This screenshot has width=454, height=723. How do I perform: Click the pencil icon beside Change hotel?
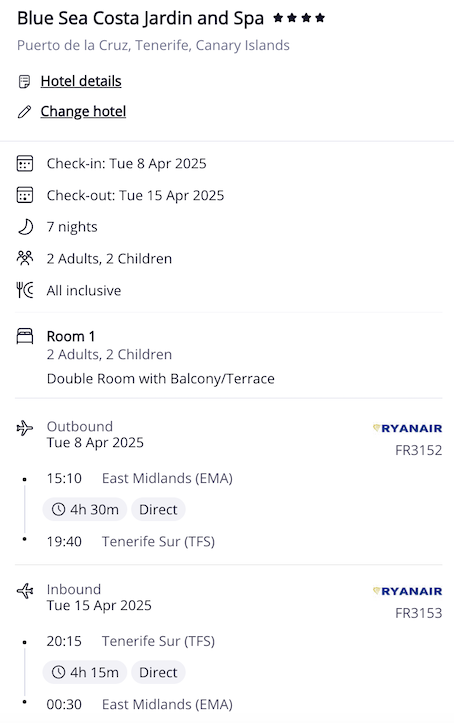pyautogui.click(x=24, y=112)
